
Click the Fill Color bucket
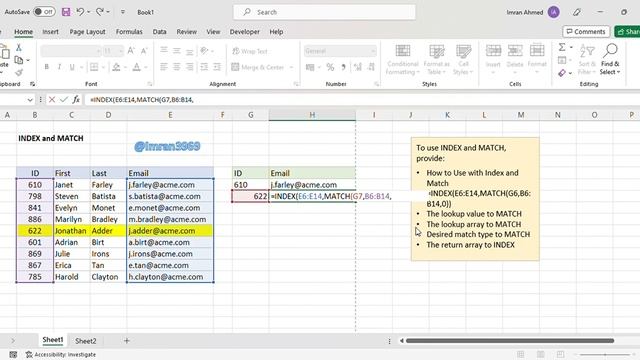(x=116, y=67)
